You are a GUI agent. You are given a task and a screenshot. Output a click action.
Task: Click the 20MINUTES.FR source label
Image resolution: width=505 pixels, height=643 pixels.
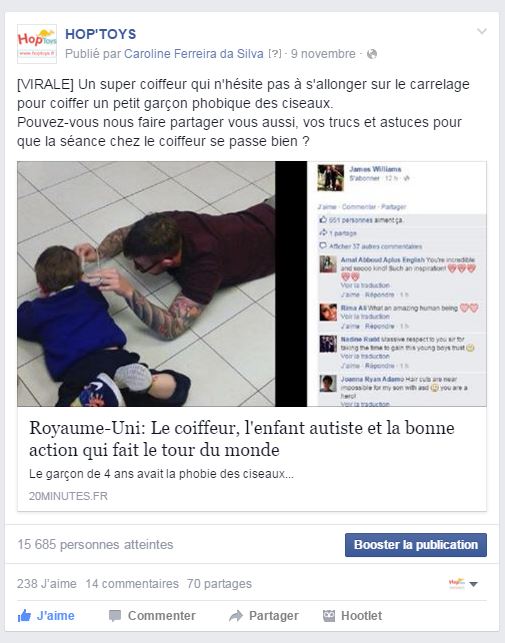(68, 496)
